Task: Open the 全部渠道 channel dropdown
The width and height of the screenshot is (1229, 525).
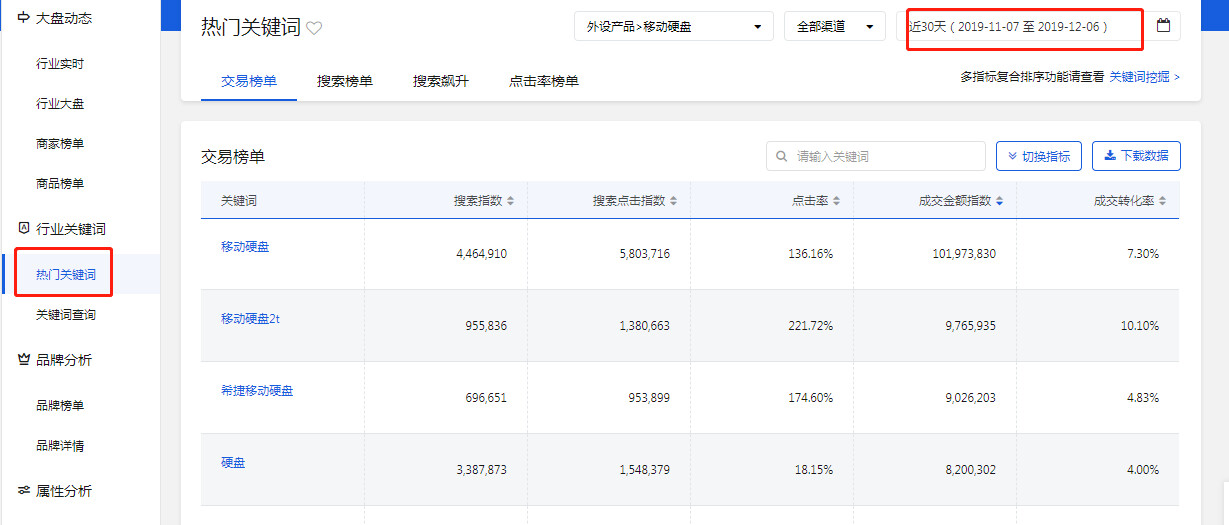Action: 834,27
